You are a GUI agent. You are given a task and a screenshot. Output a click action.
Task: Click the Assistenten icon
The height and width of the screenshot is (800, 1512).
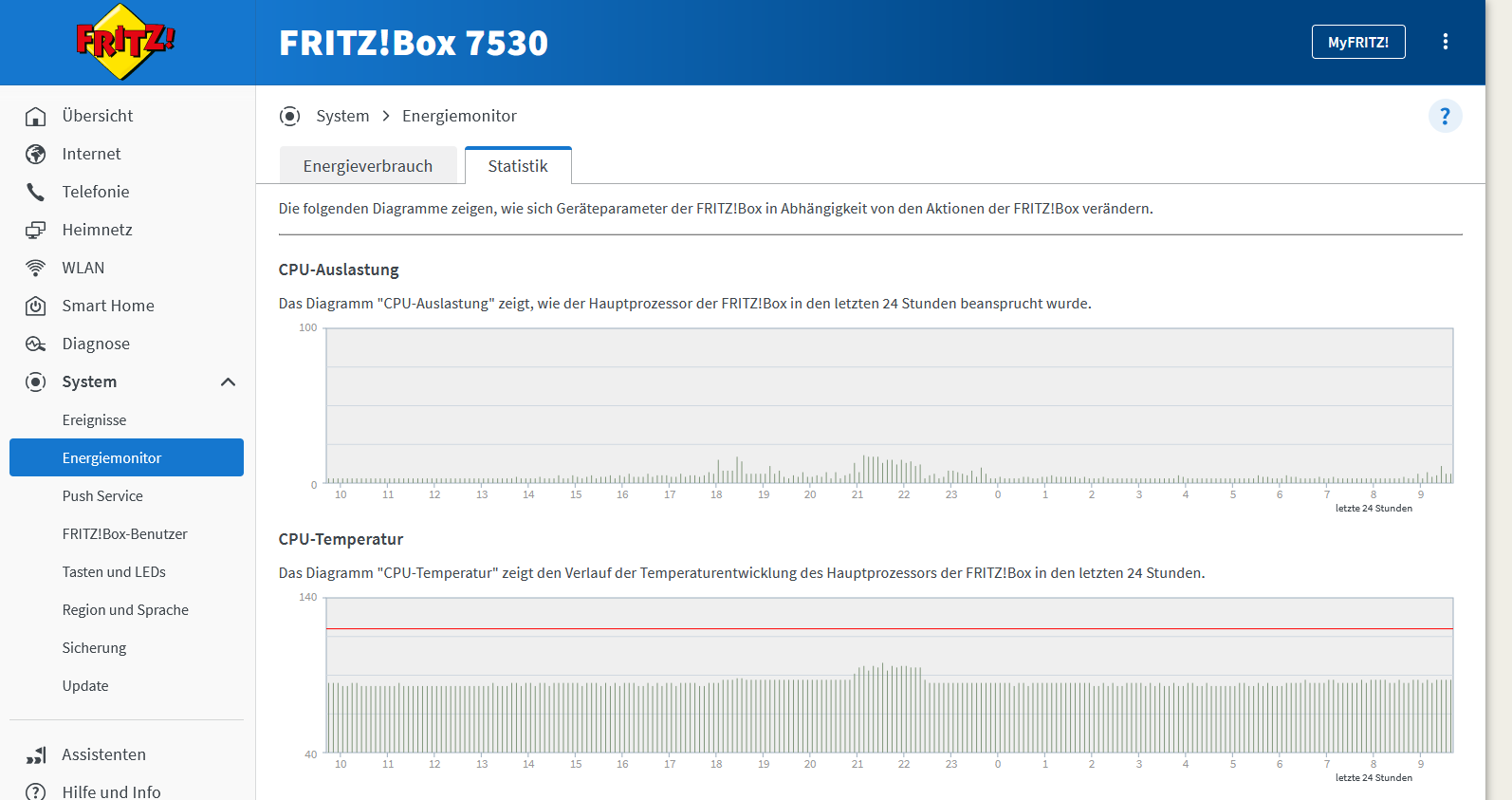click(35, 754)
